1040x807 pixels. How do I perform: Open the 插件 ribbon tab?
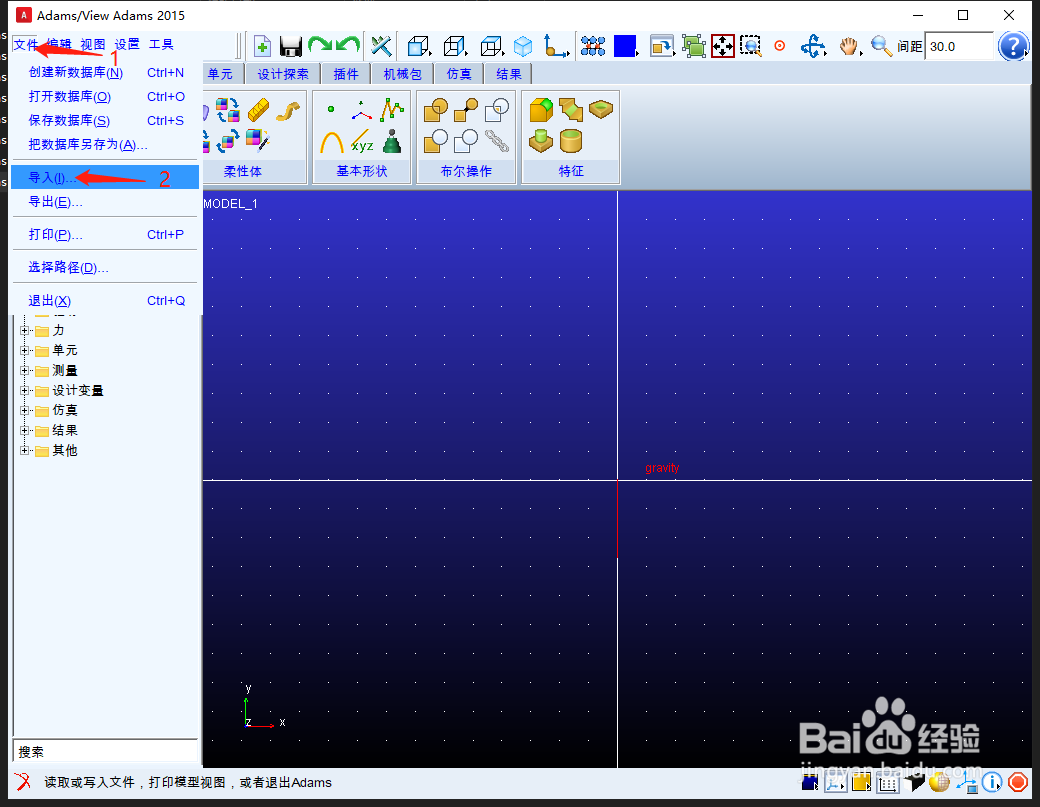click(x=346, y=74)
